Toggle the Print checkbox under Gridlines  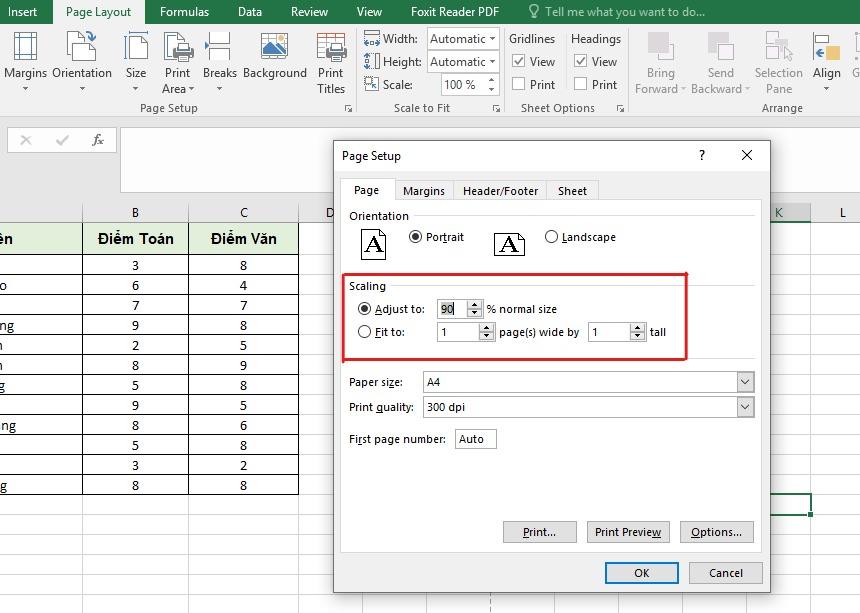tap(518, 84)
